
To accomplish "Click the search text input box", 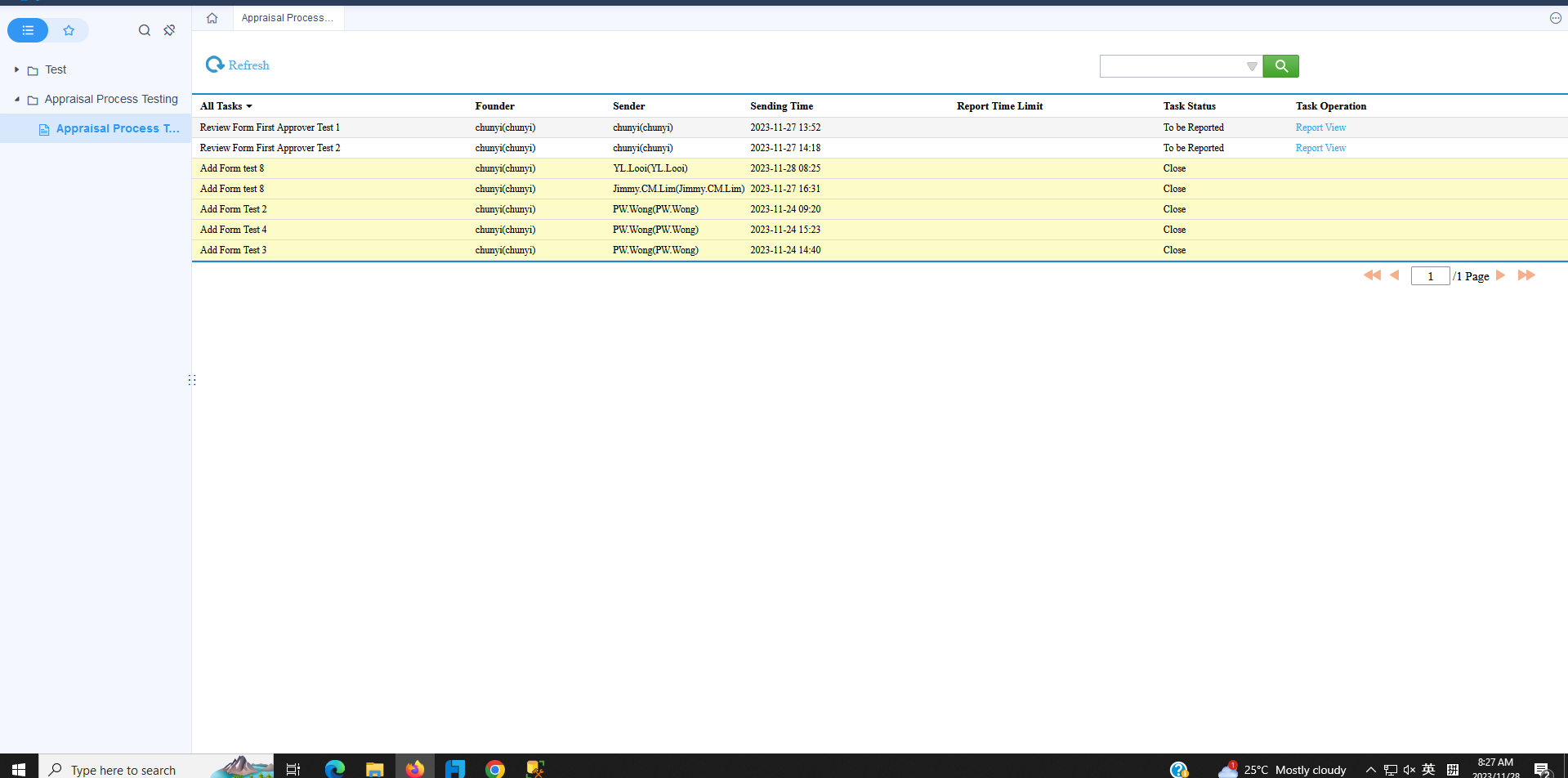I will (x=1172, y=66).
